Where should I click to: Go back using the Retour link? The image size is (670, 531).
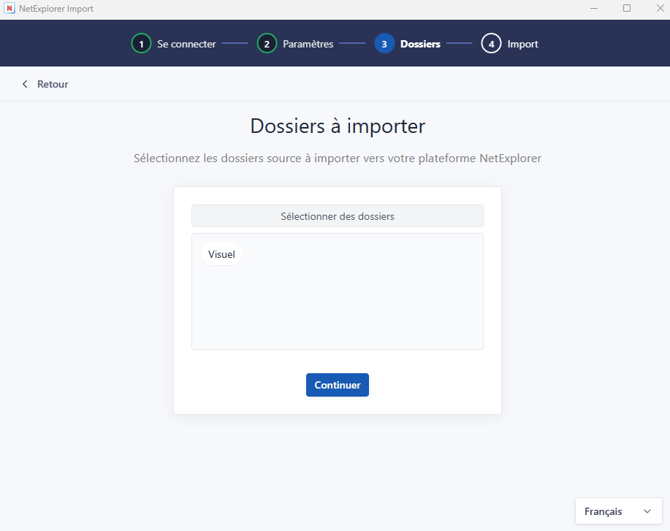click(x=53, y=84)
